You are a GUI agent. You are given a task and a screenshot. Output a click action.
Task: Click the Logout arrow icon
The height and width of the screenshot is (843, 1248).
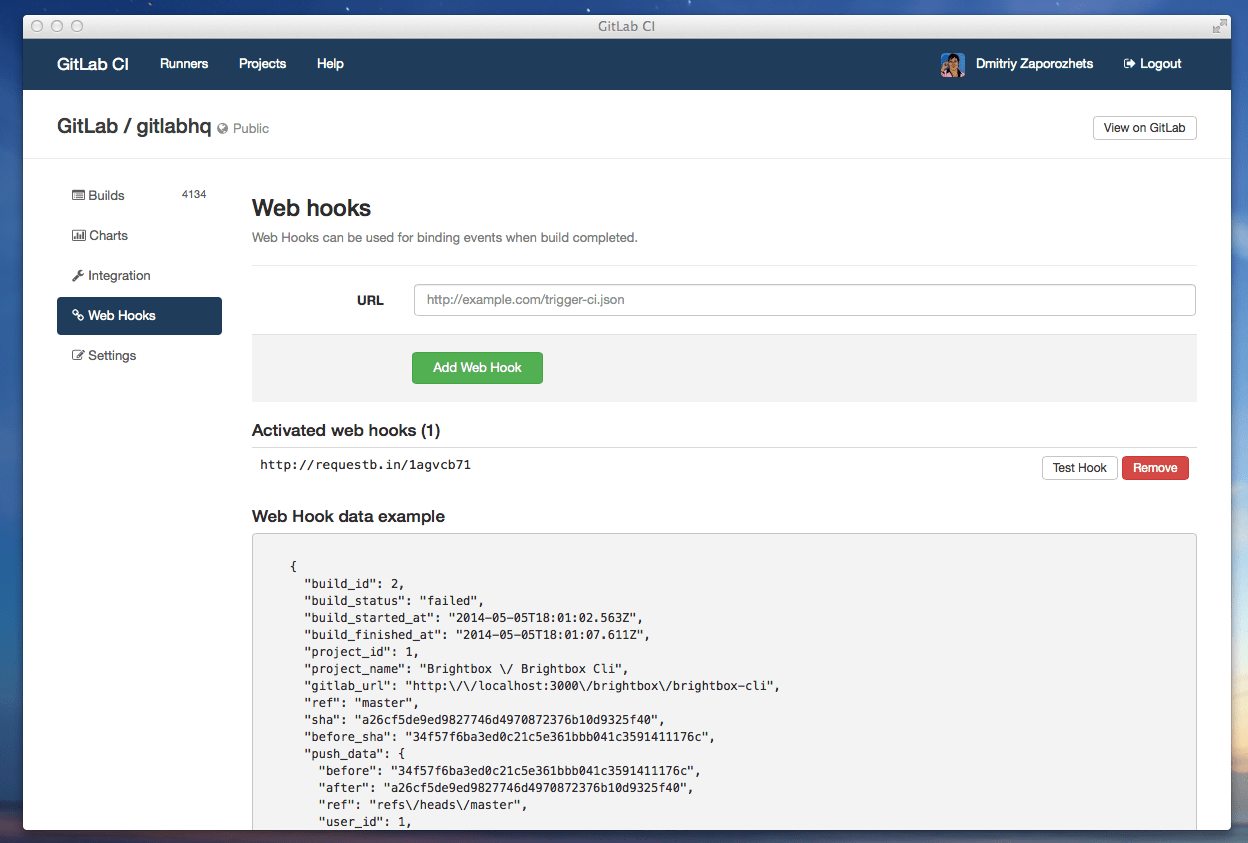[1130, 64]
